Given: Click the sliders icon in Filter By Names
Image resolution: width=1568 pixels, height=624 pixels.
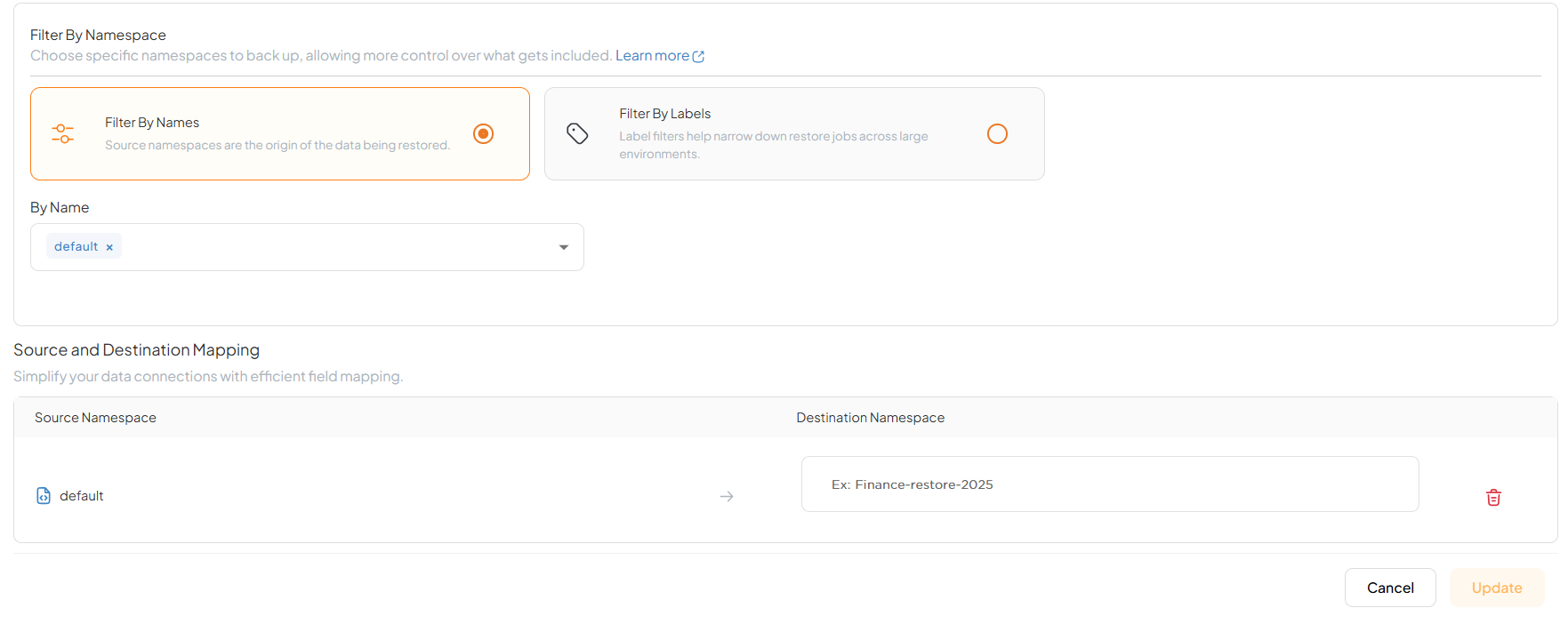Looking at the screenshot, I should coord(62,133).
